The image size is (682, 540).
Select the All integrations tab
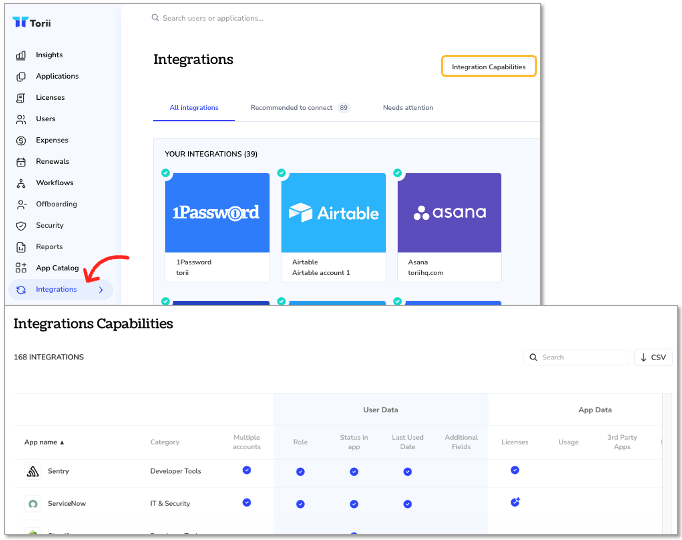194,108
